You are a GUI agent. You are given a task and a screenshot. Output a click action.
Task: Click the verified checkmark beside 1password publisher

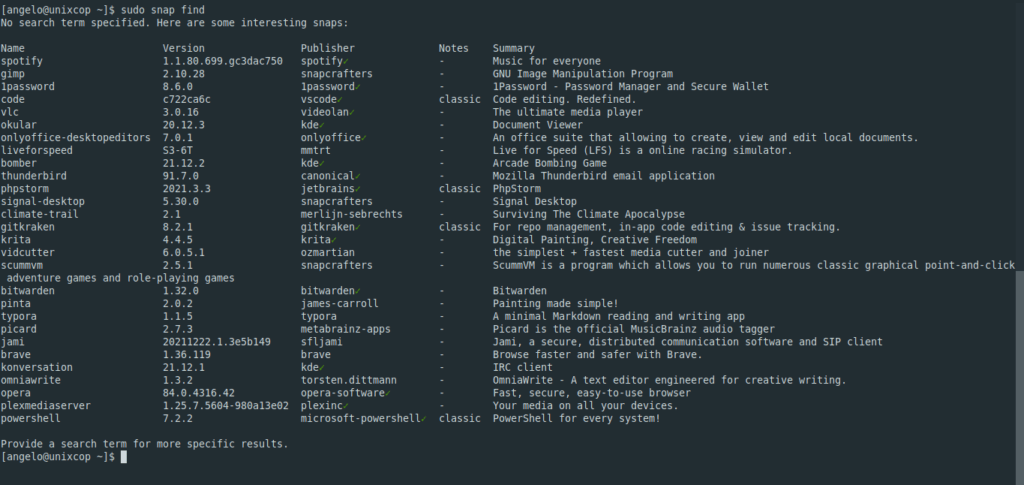(357, 87)
